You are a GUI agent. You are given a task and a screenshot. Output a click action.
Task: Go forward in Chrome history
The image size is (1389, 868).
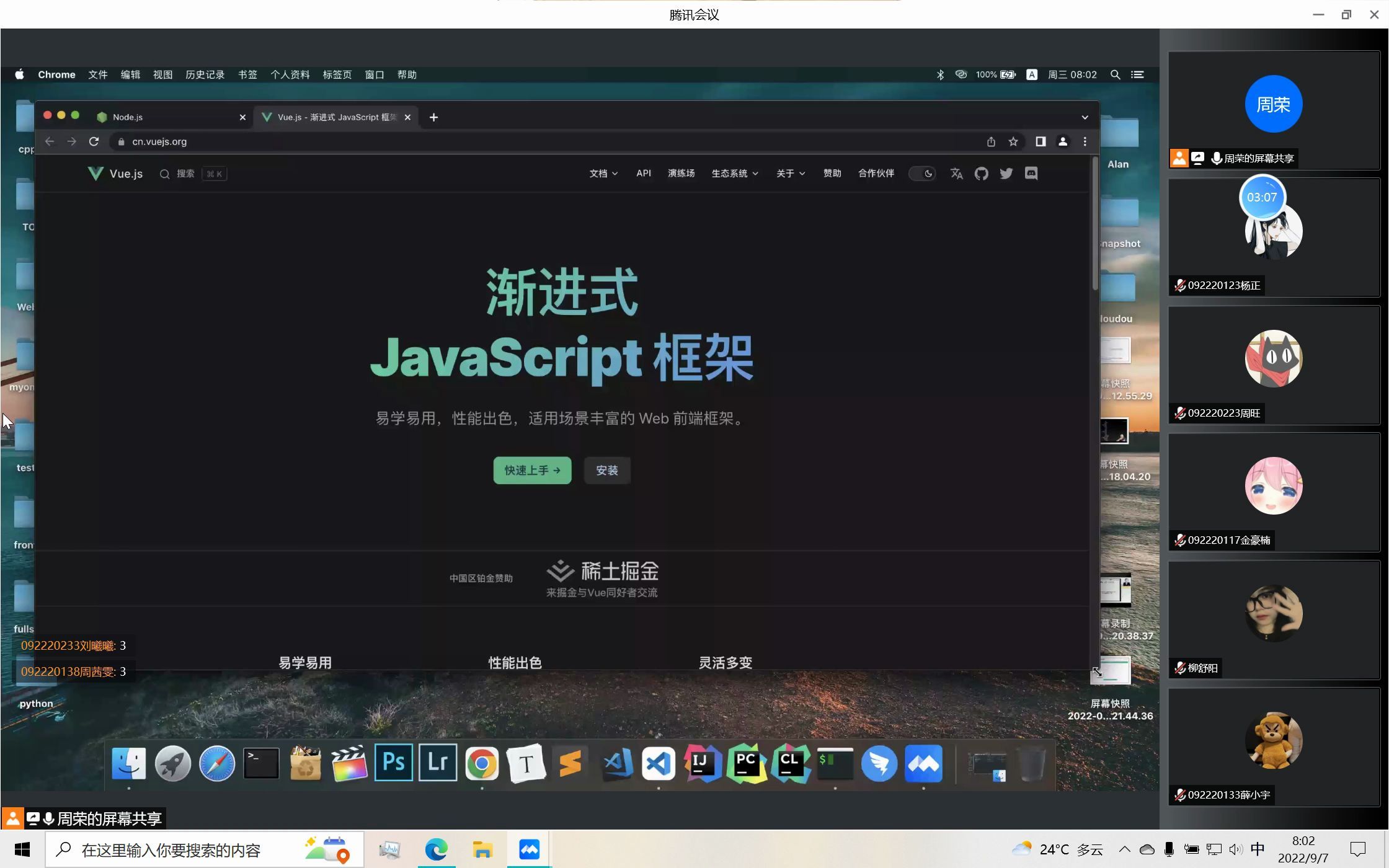click(72, 141)
